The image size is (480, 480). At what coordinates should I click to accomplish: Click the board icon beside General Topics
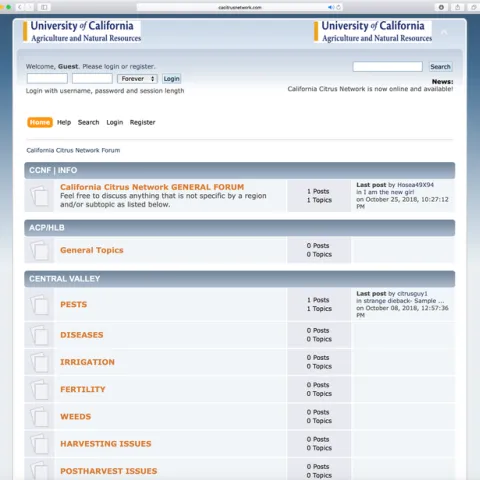point(39,250)
